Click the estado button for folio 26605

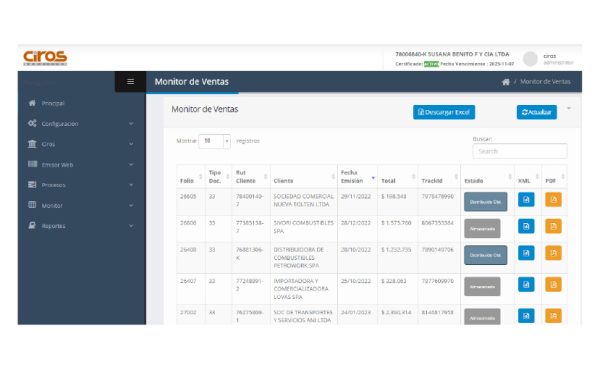(x=485, y=202)
